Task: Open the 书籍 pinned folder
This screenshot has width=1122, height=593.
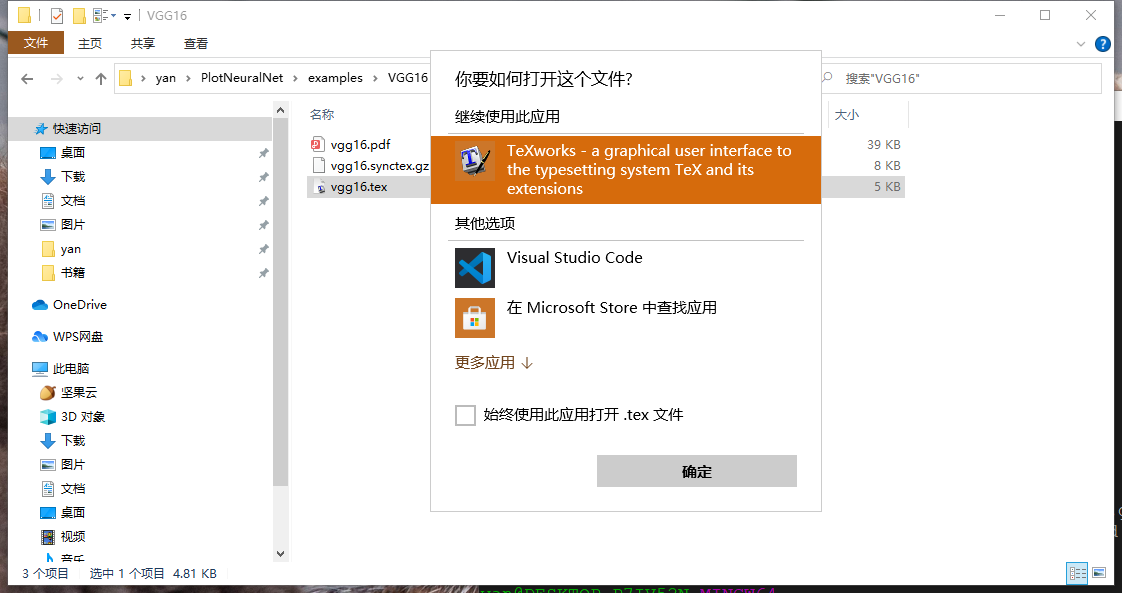Action: pyautogui.click(x=73, y=273)
